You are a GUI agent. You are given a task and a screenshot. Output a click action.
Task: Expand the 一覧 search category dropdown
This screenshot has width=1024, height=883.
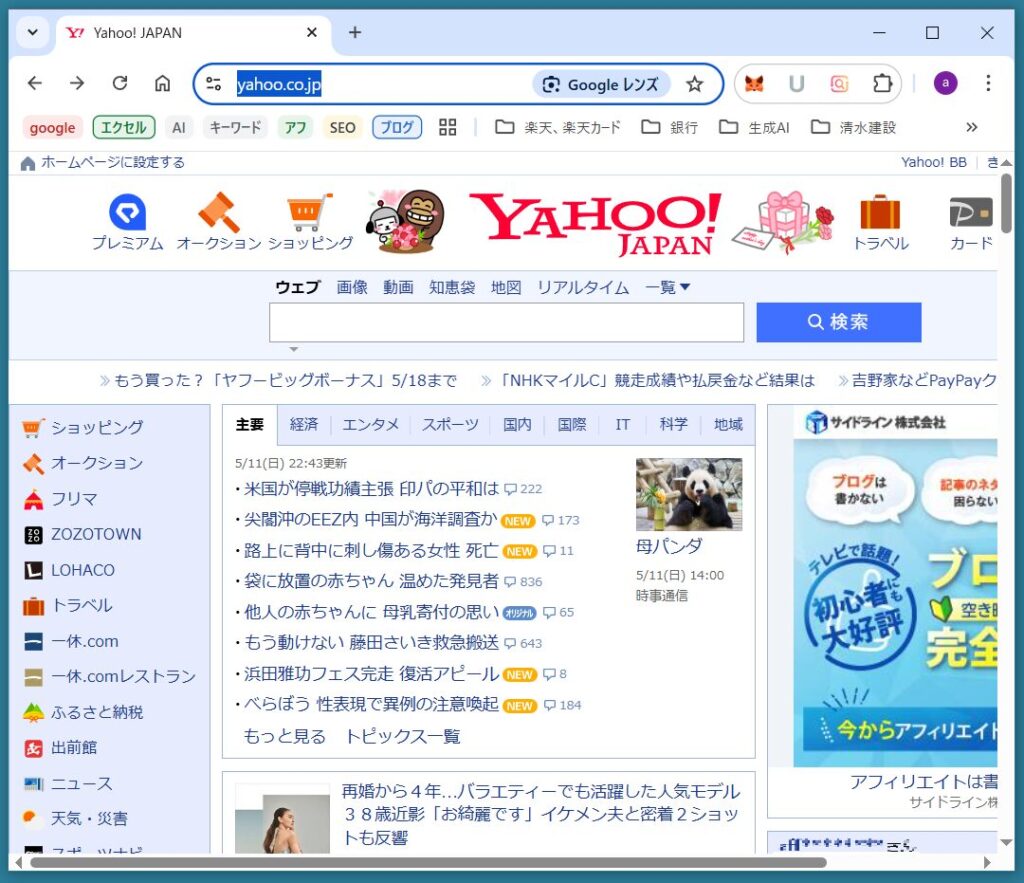pos(667,287)
